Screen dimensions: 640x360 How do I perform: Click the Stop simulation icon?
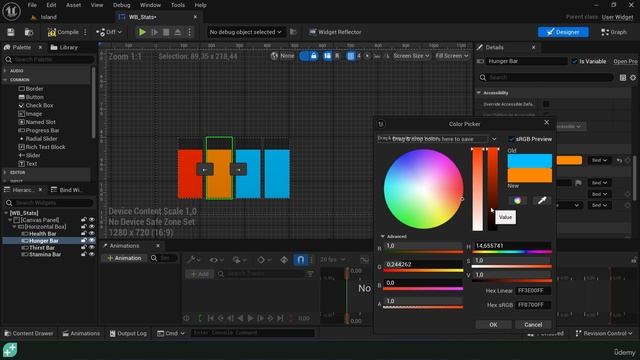pyautogui.click(x=166, y=32)
